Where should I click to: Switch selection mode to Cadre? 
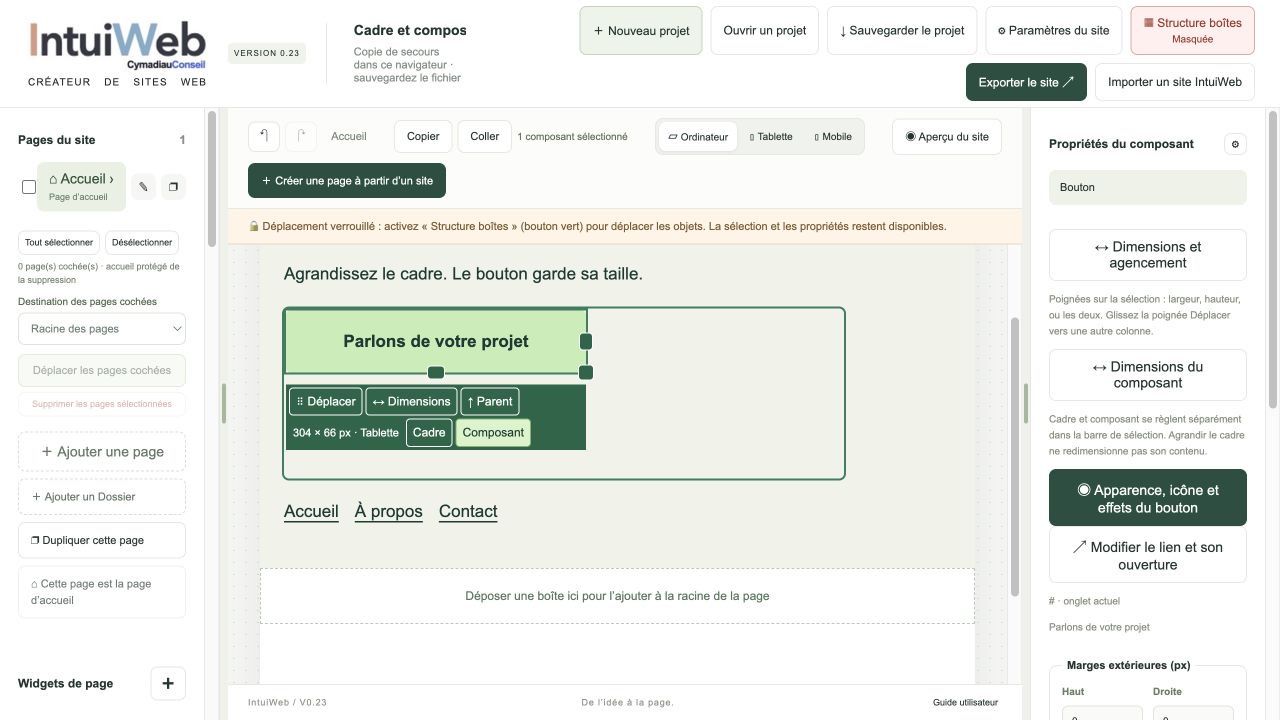[x=429, y=433]
